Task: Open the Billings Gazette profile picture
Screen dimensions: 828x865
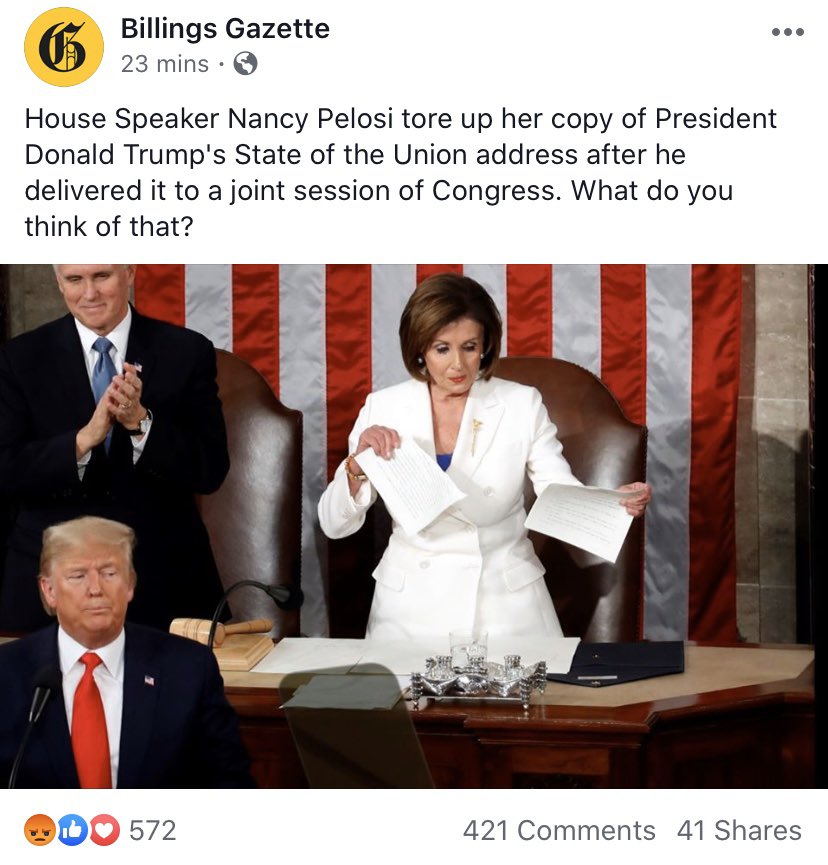Action: (64, 47)
